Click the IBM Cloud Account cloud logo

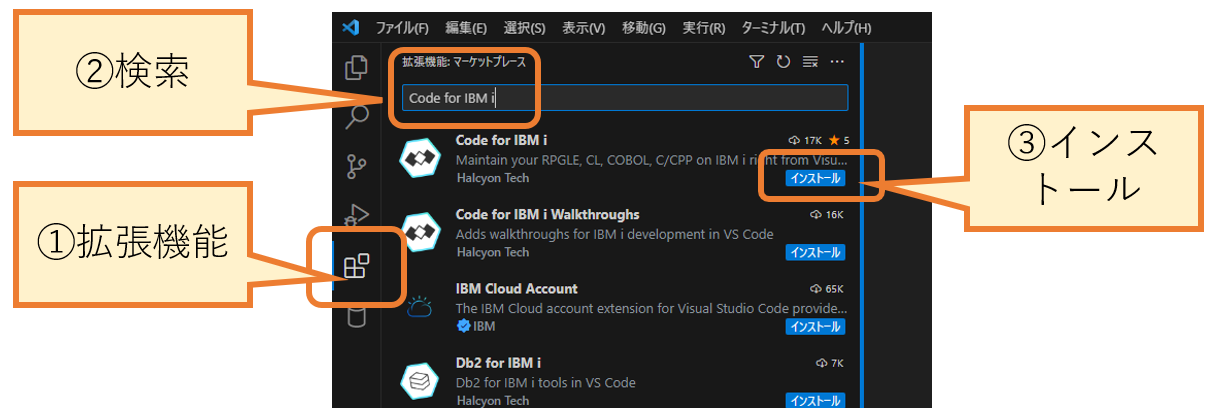(418, 307)
